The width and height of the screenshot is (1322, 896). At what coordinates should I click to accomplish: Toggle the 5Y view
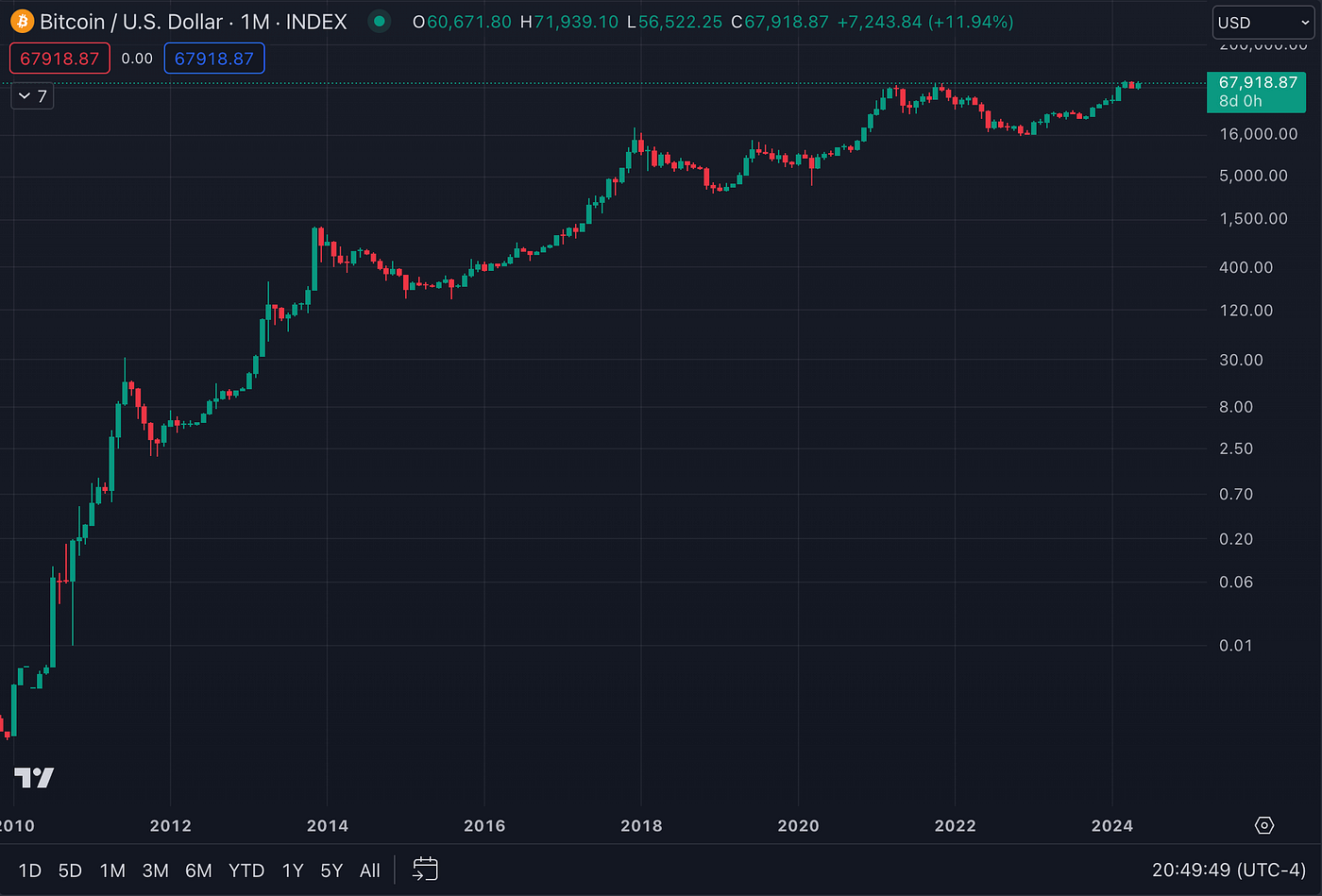click(x=331, y=870)
